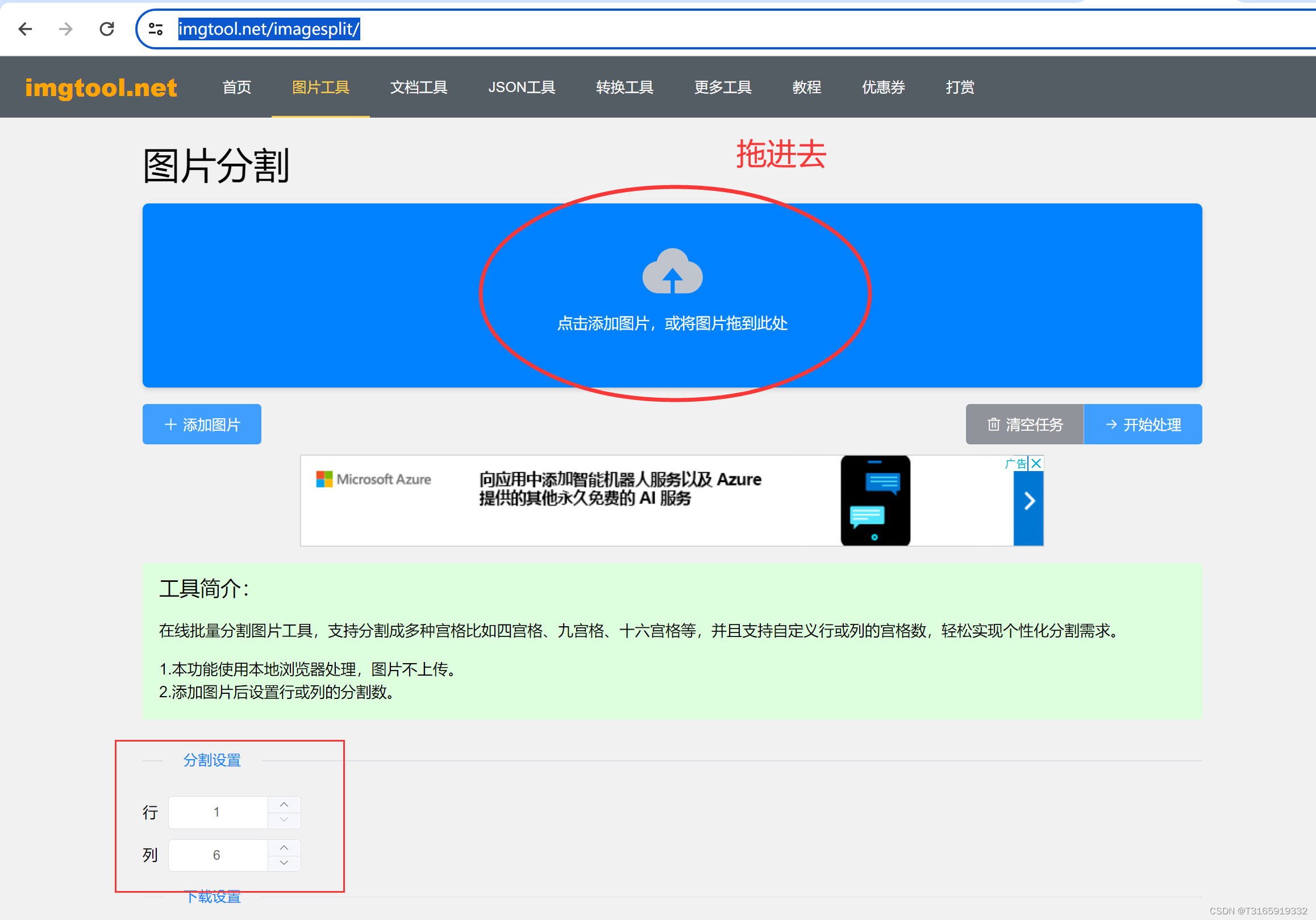This screenshot has width=1316, height=920.
Task: Click the 开始处理 button
Action: 1142,424
